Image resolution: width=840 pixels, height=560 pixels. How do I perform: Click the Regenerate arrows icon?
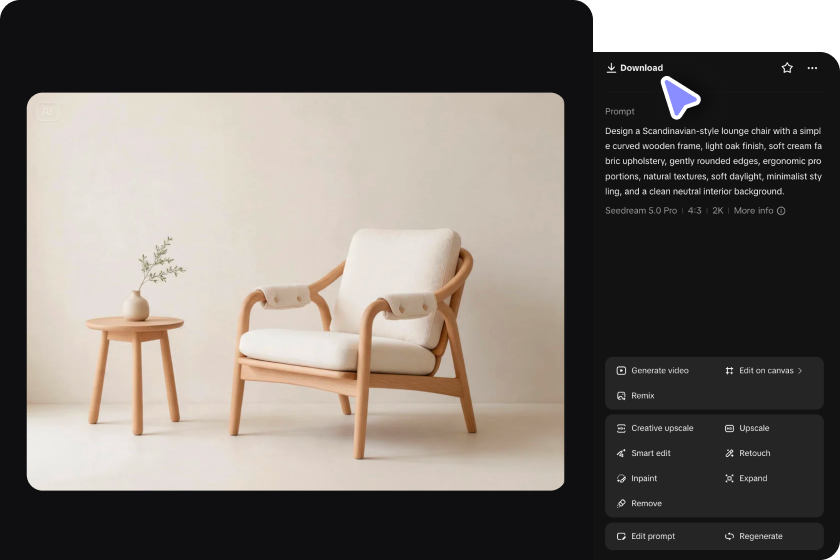(x=729, y=536)
